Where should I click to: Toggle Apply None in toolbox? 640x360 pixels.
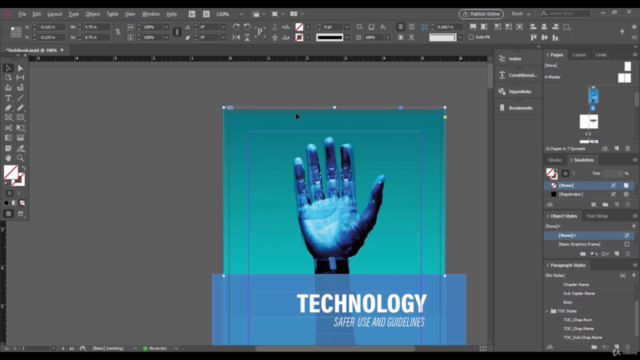(x=22, y=203)
